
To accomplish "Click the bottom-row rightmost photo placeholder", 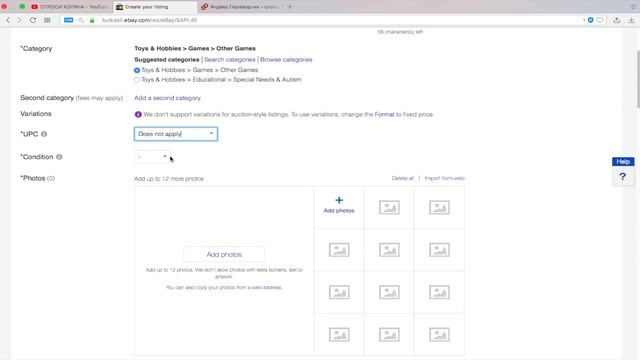I will [x=439, y=335].
